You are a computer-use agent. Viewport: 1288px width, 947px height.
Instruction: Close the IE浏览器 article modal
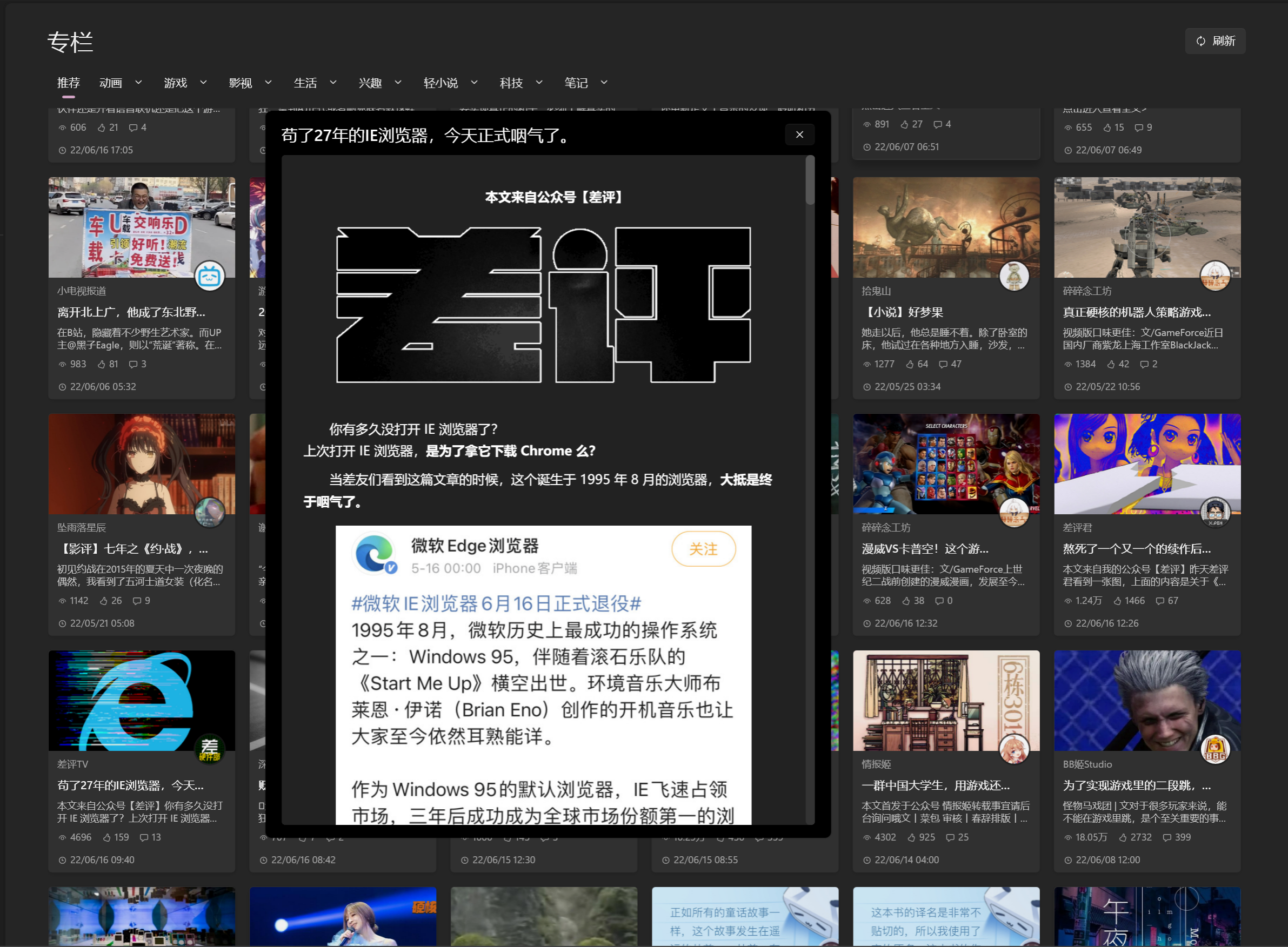(x=799, y=135)
